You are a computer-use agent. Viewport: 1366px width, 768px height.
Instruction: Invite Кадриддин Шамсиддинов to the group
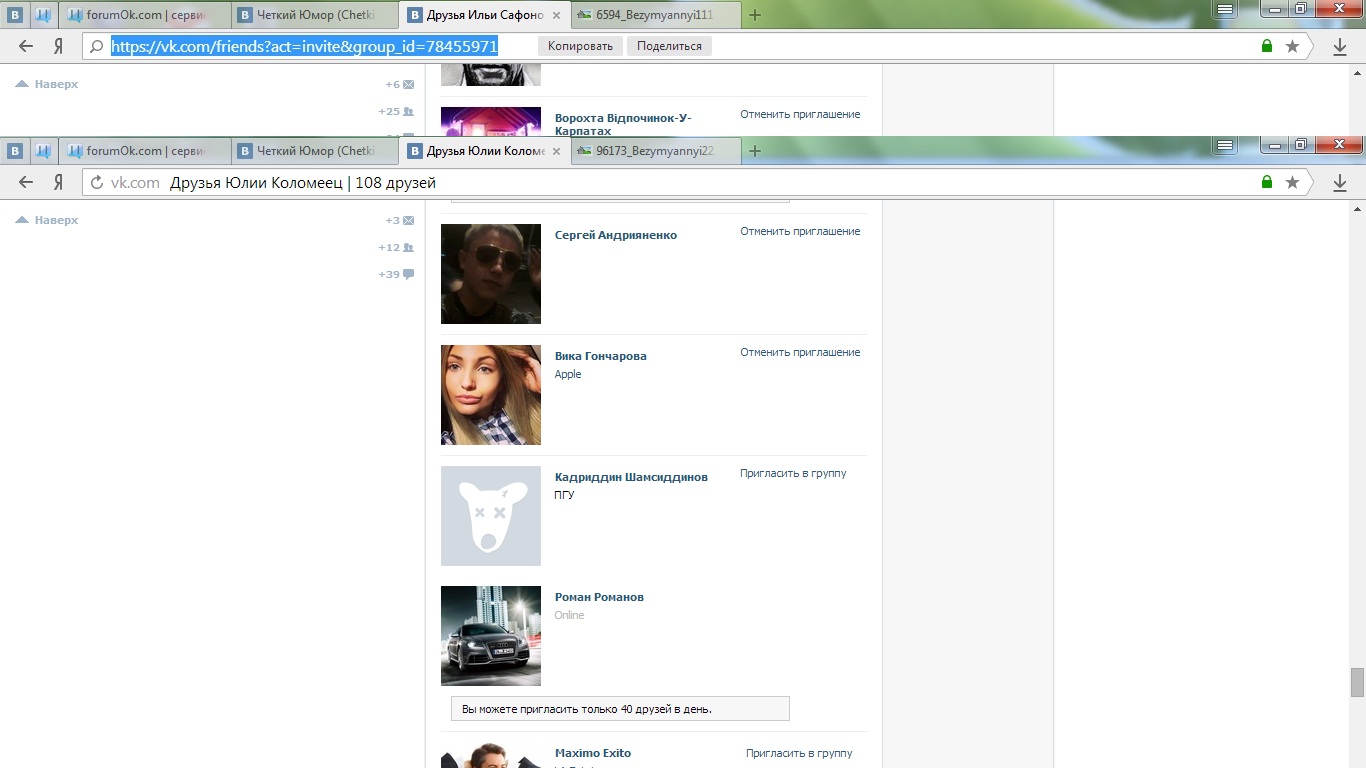793,473
